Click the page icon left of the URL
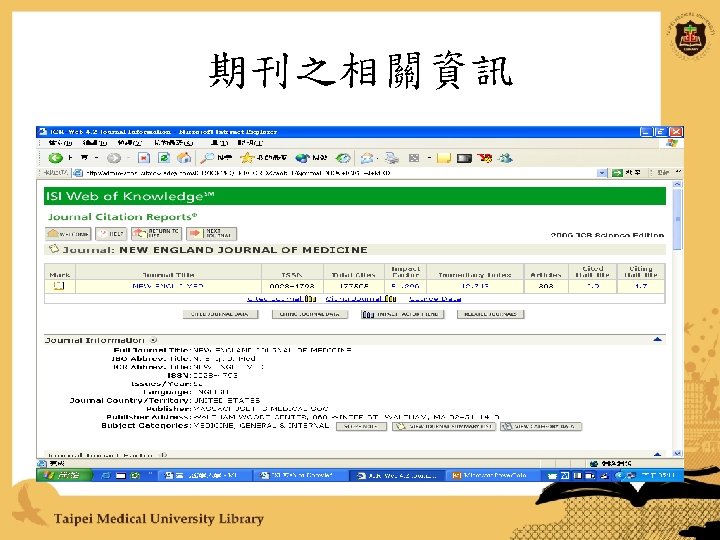 (x=78, y=173)
